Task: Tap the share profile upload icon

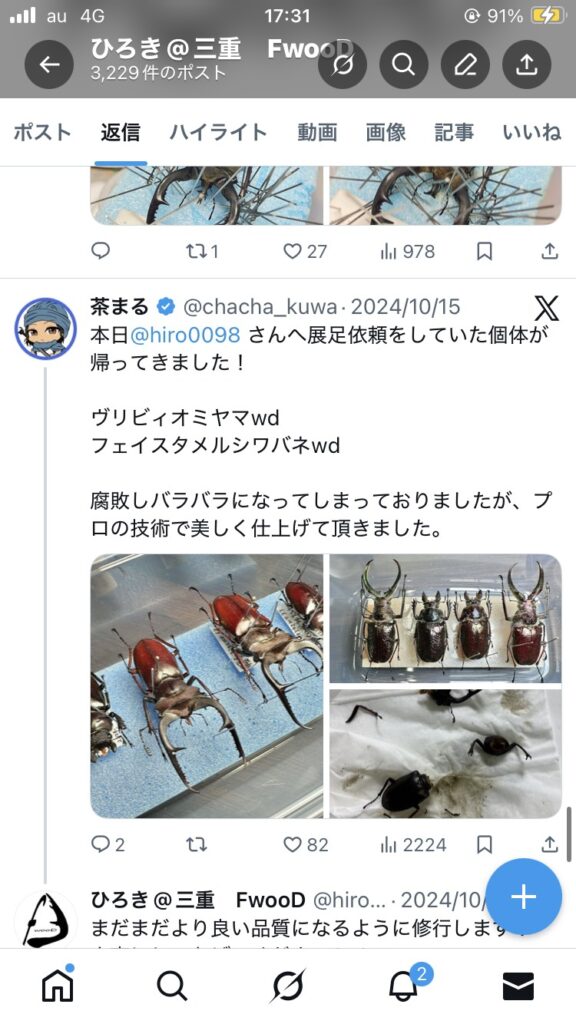Action: click(x=526, y=64)
